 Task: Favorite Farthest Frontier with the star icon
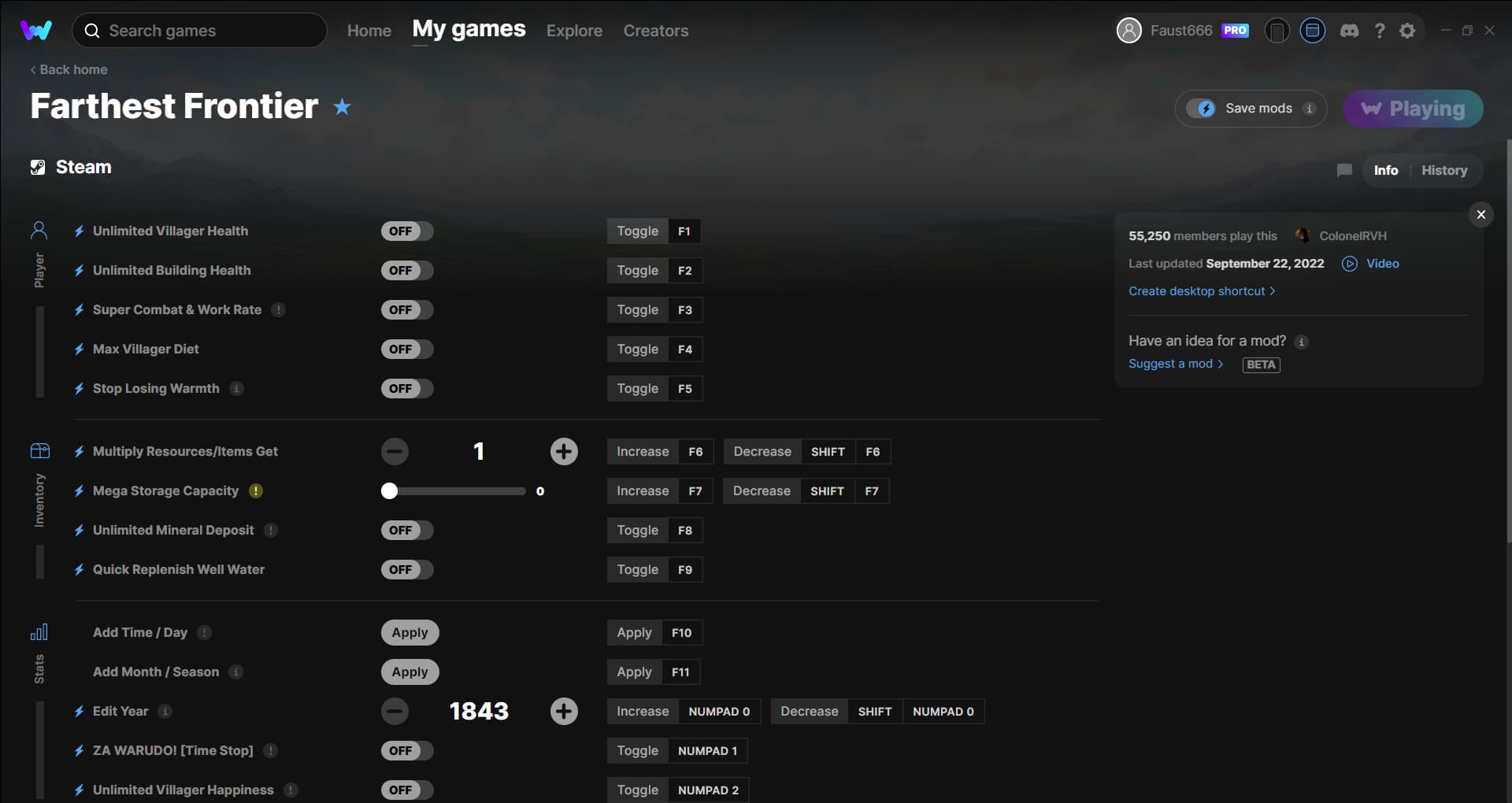[x=342, y=107]
